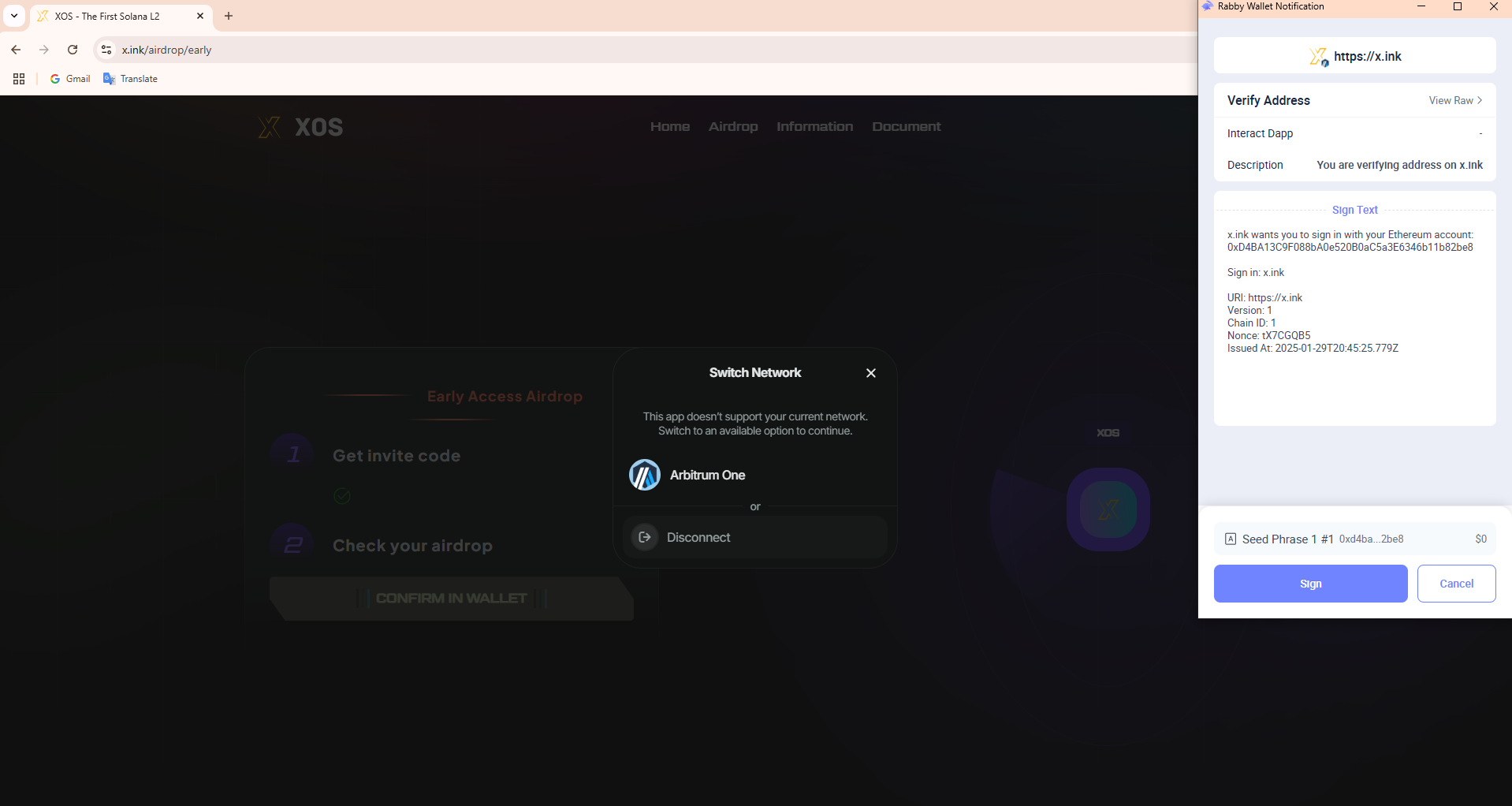Click the green checkmark under Get invite code
The height and width of the screenshot is (806, 1512).
341,496
